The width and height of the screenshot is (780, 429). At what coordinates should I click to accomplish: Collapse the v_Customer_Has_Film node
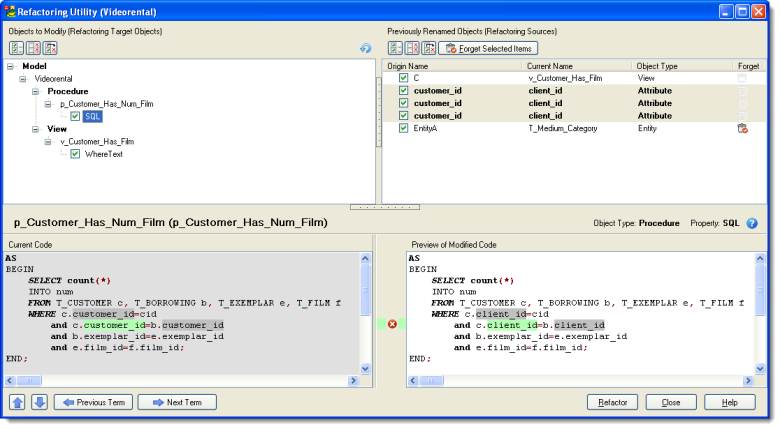tap(48, 142)
